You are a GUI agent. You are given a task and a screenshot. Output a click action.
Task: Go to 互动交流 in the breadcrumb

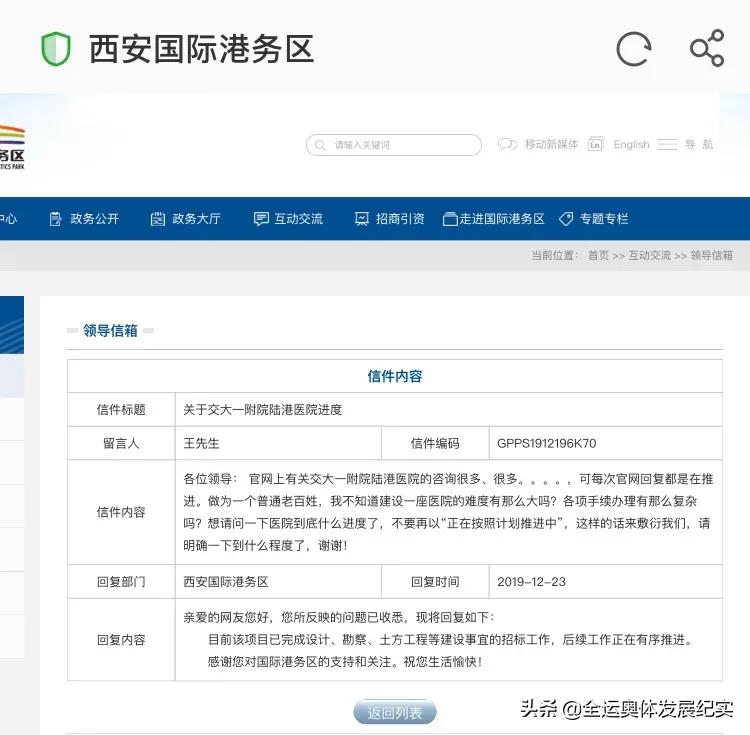click(x=650, y=255)
